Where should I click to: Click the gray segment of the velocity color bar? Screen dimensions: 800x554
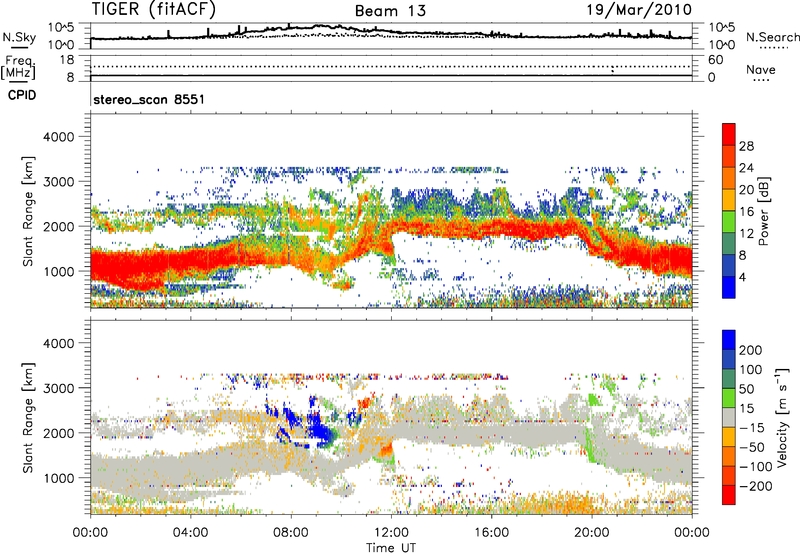(729, 418)
